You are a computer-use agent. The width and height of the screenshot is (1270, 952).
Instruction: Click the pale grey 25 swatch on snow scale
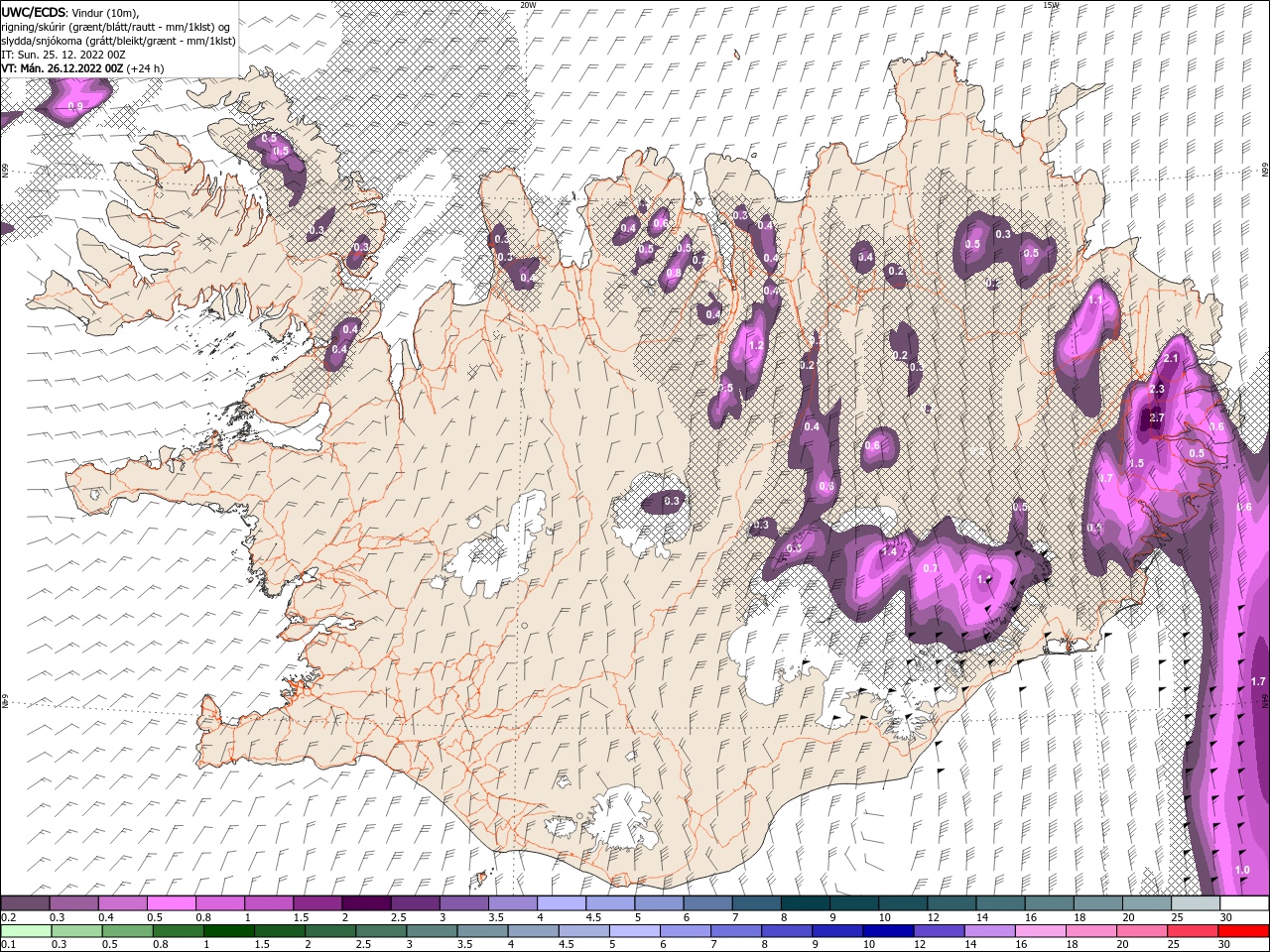tap(1196, 903)
